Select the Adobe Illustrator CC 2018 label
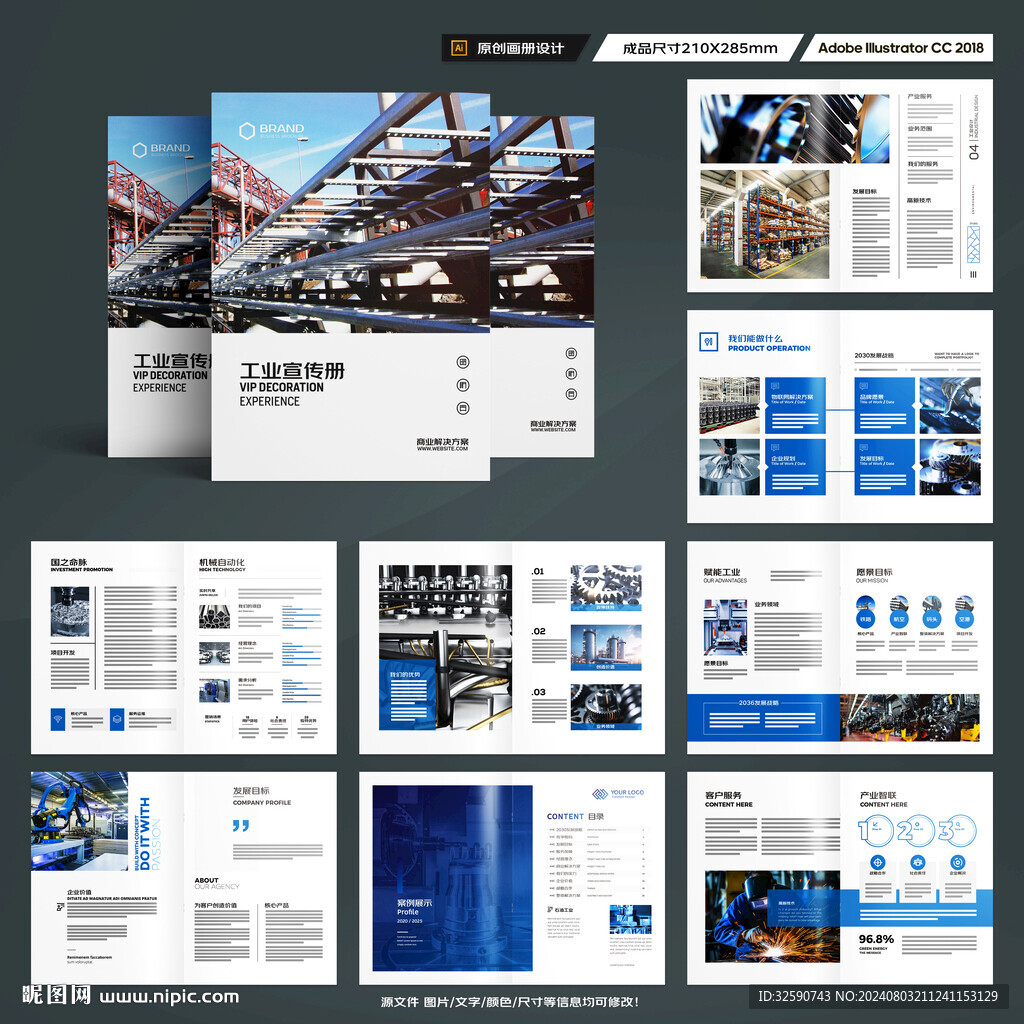 pyautogui.click(x=901, y=48)
